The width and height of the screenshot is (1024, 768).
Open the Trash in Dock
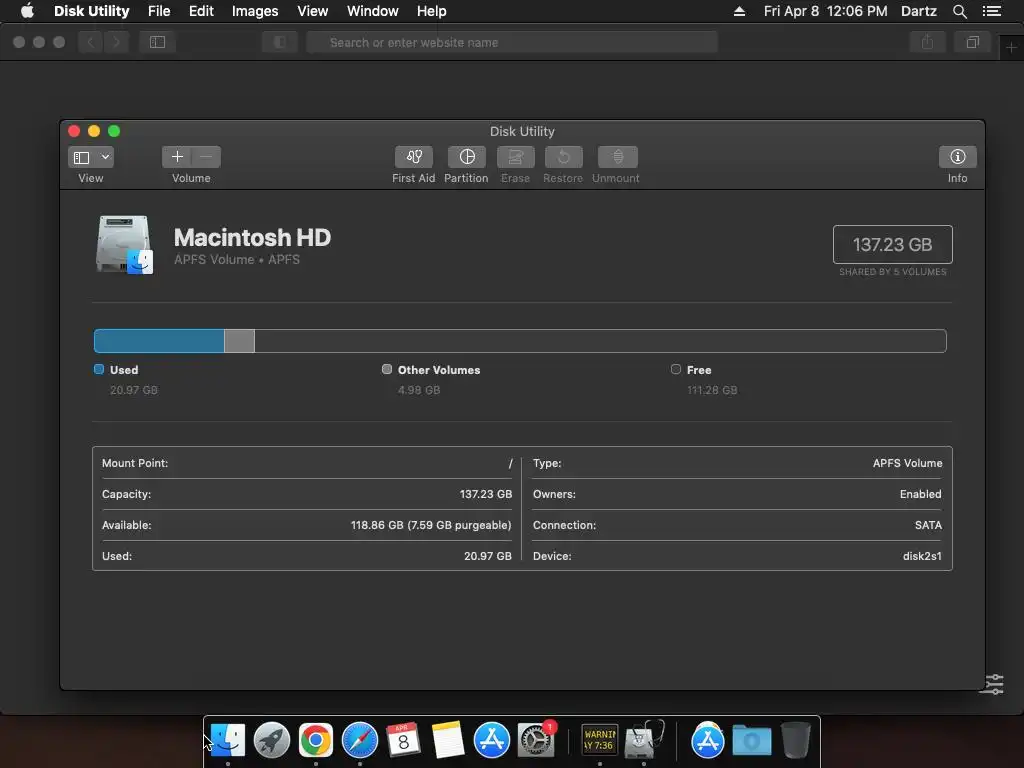[x=795, y=741]
